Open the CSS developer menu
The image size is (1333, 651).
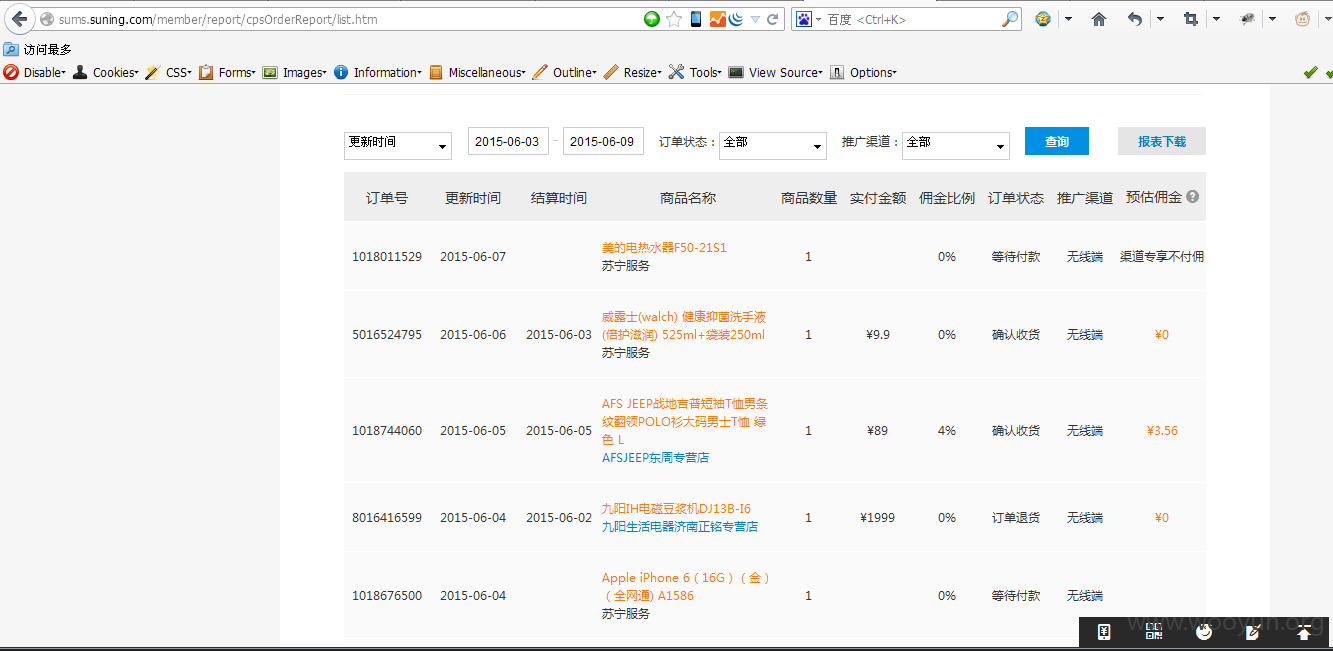168,72
